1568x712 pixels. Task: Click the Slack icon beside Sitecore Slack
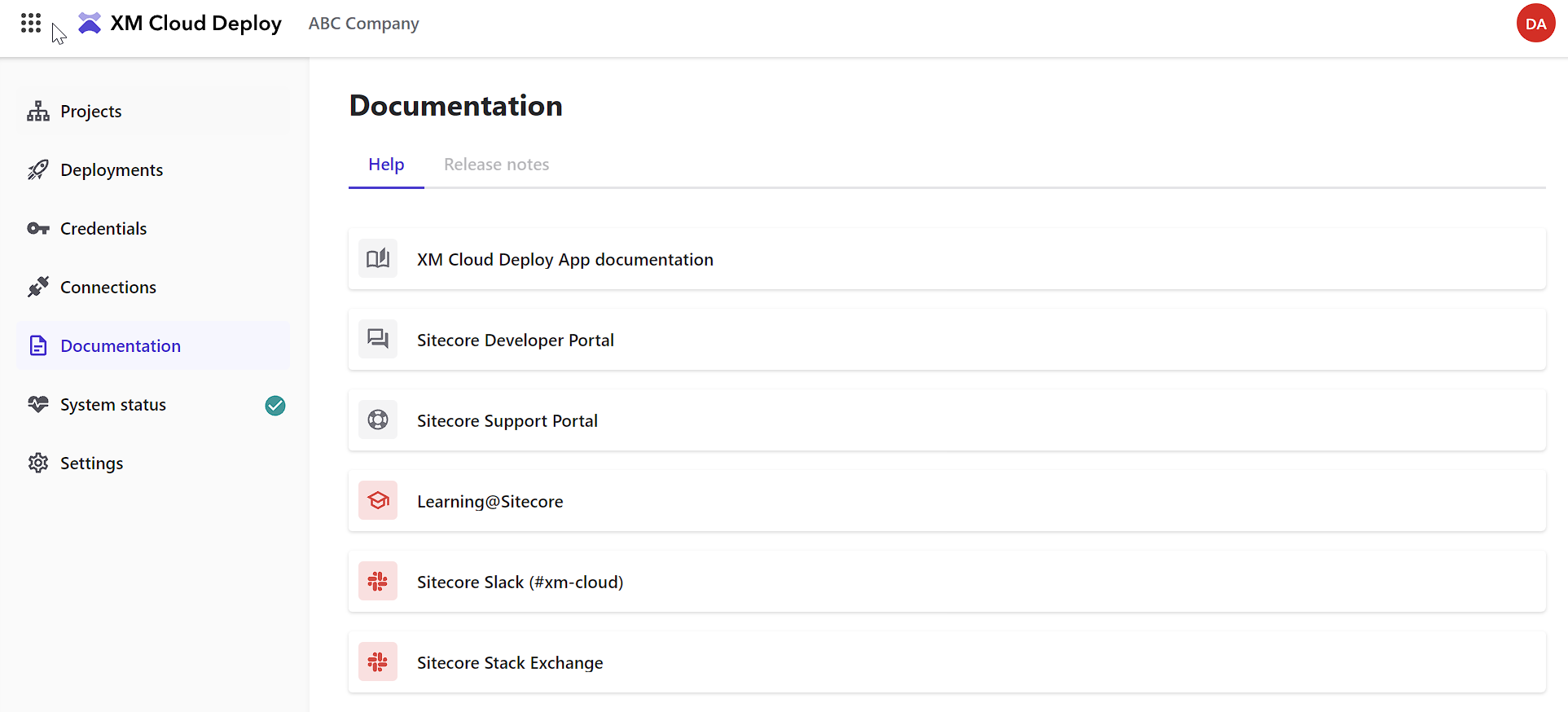(378, 582)
